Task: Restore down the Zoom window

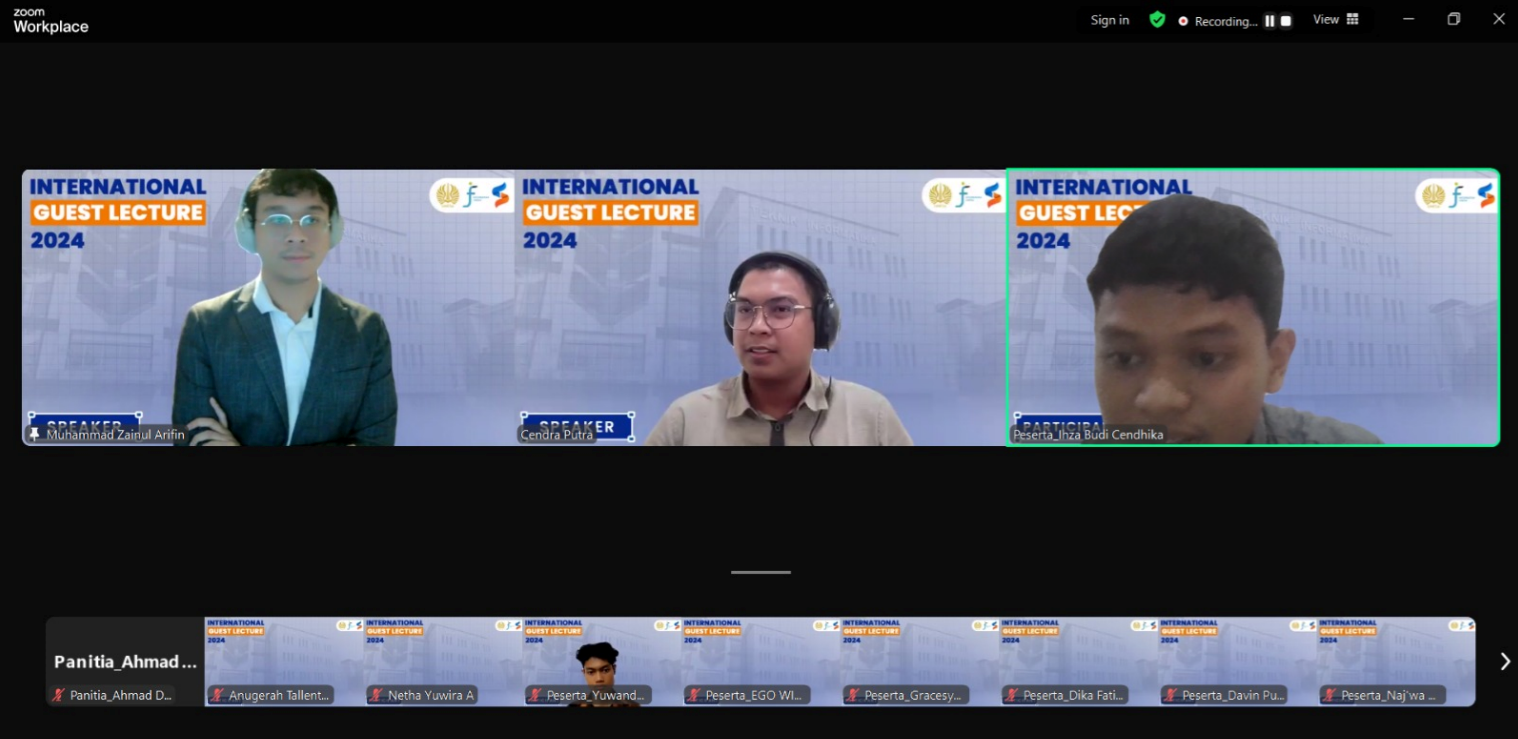Action: [x=1453, y=20]
